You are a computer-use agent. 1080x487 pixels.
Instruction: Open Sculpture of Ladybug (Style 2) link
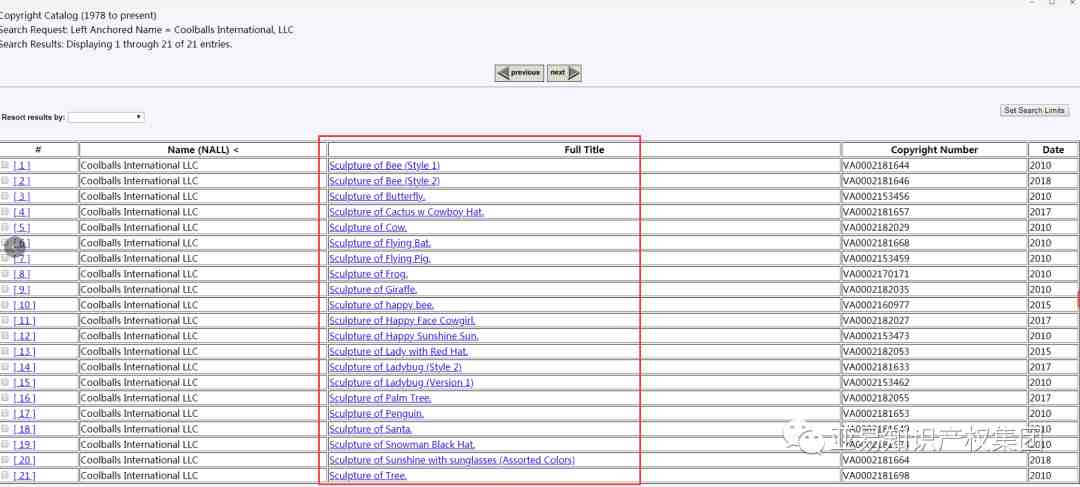click(395, 367)
